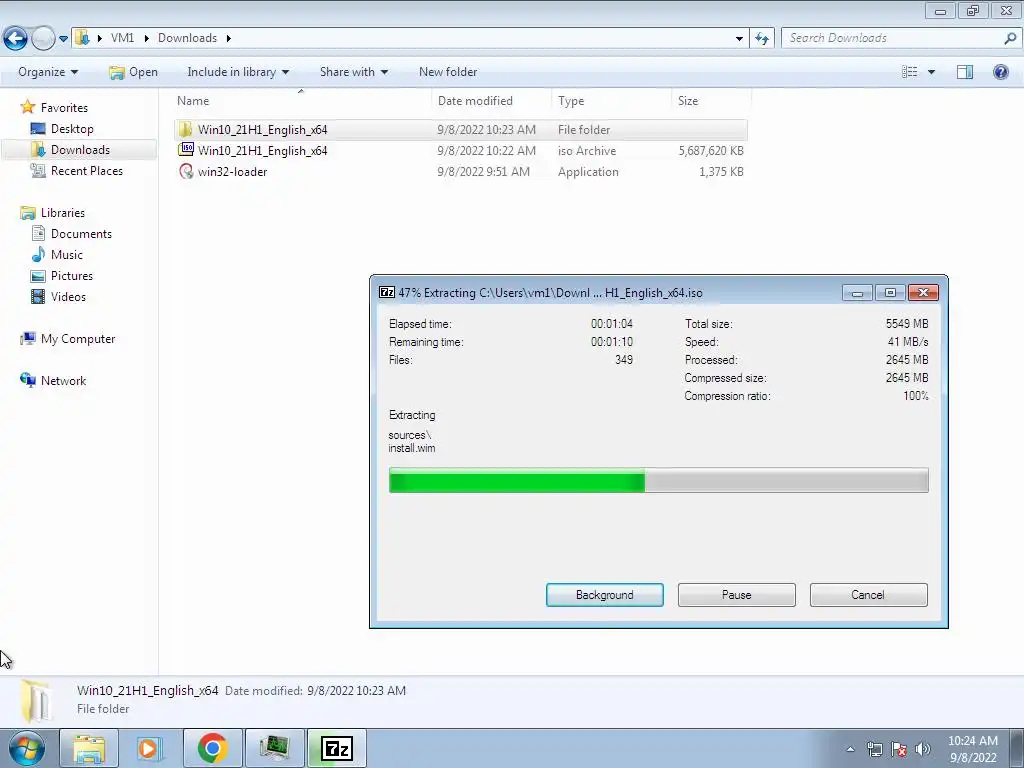Open the Pictures library
The width and height of the screenshot is (1024, 768).
pyautogui.click(x=72, y=275)
